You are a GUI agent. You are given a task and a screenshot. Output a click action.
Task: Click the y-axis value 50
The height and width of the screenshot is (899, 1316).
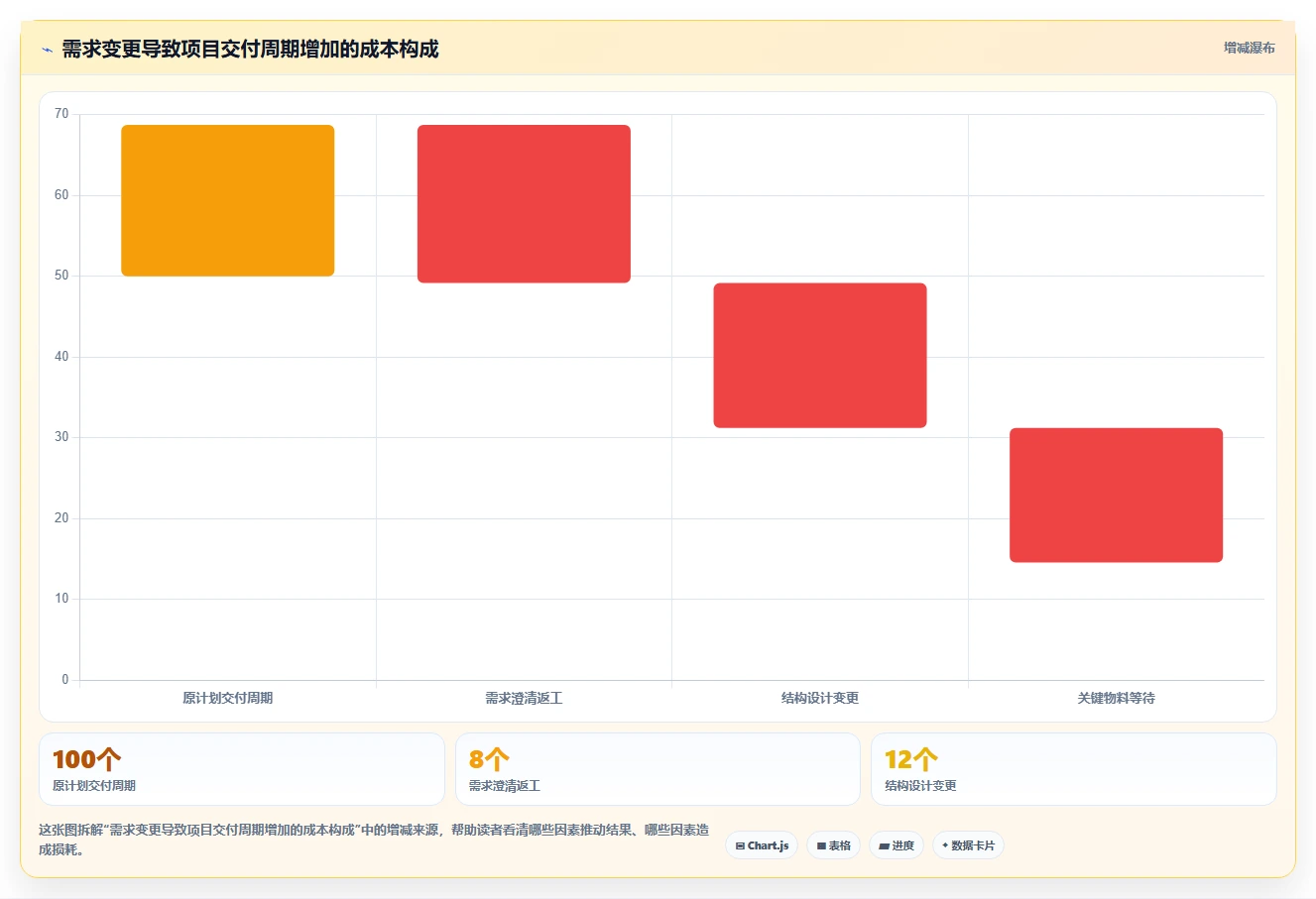pyautogui.click(x=61, y=276)
